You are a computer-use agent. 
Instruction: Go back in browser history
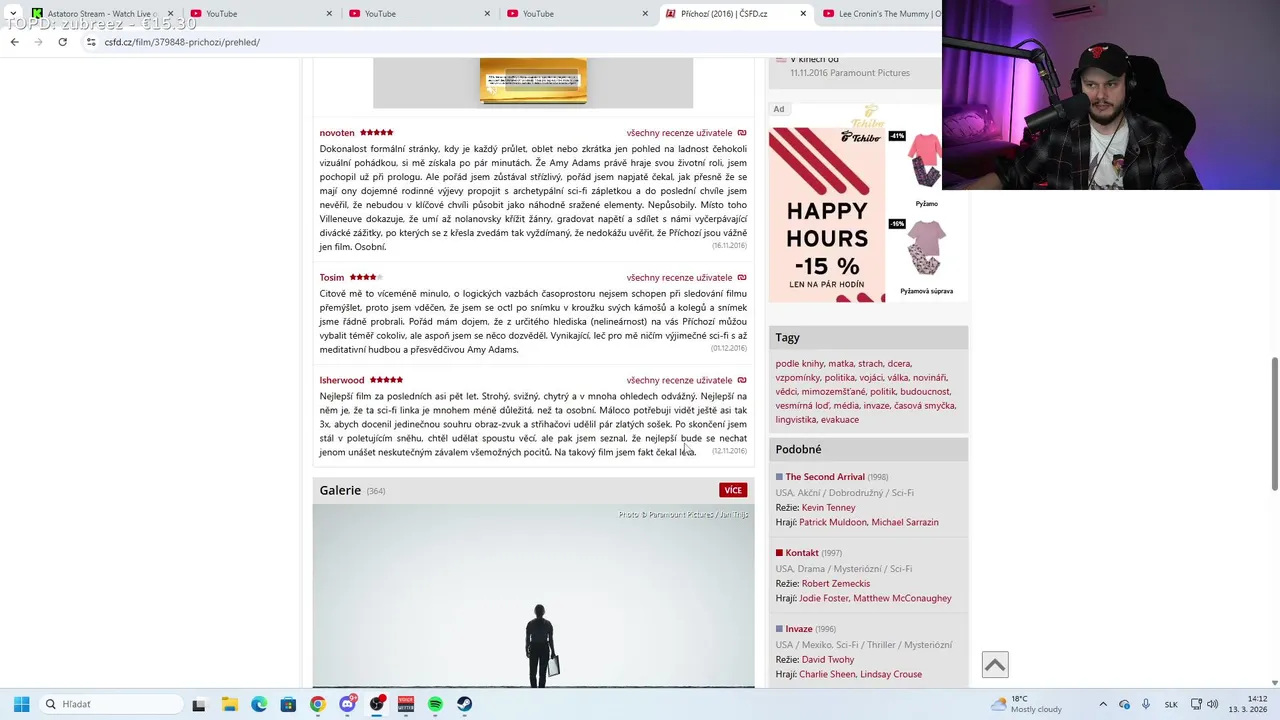[14, 42]
